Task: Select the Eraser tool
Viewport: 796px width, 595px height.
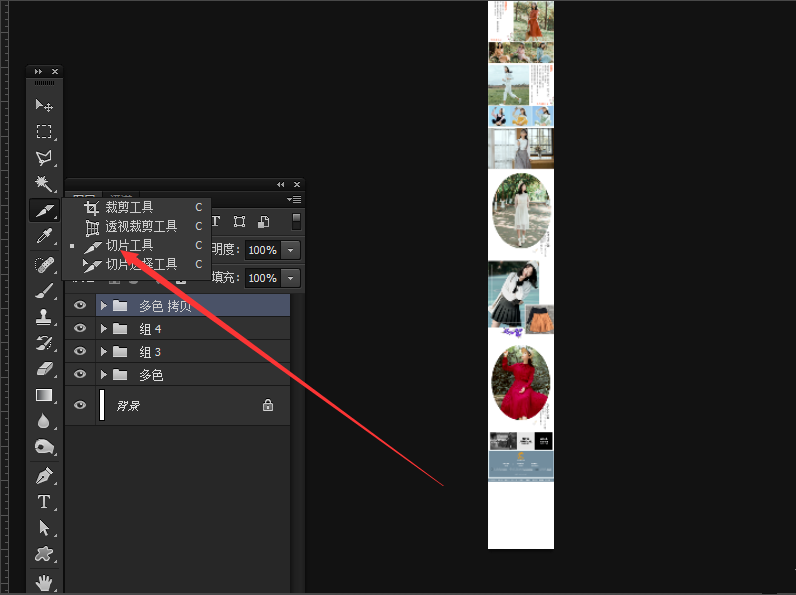Action: 44,369
